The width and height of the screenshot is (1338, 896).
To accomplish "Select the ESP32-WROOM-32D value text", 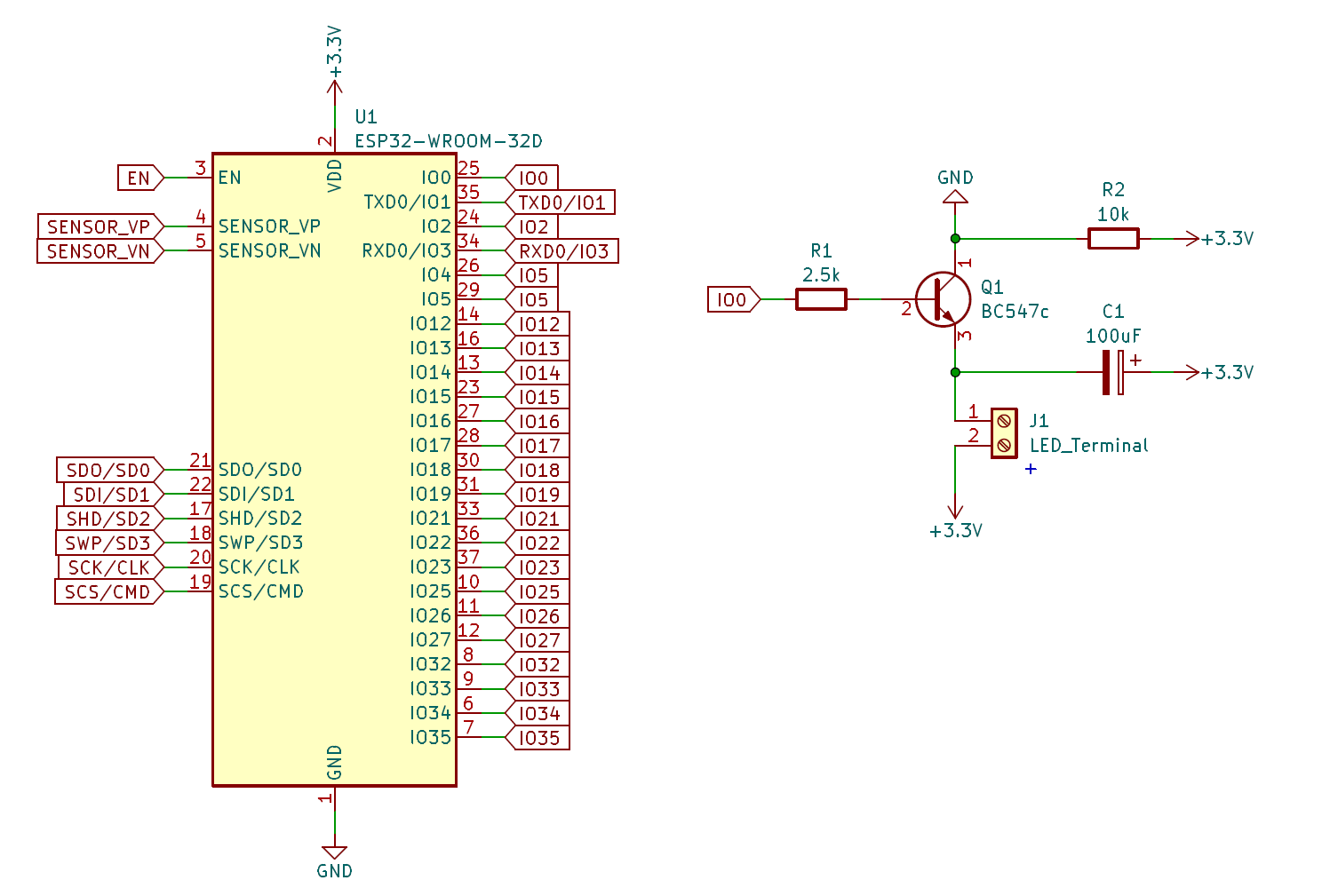I will pos(449,141).
